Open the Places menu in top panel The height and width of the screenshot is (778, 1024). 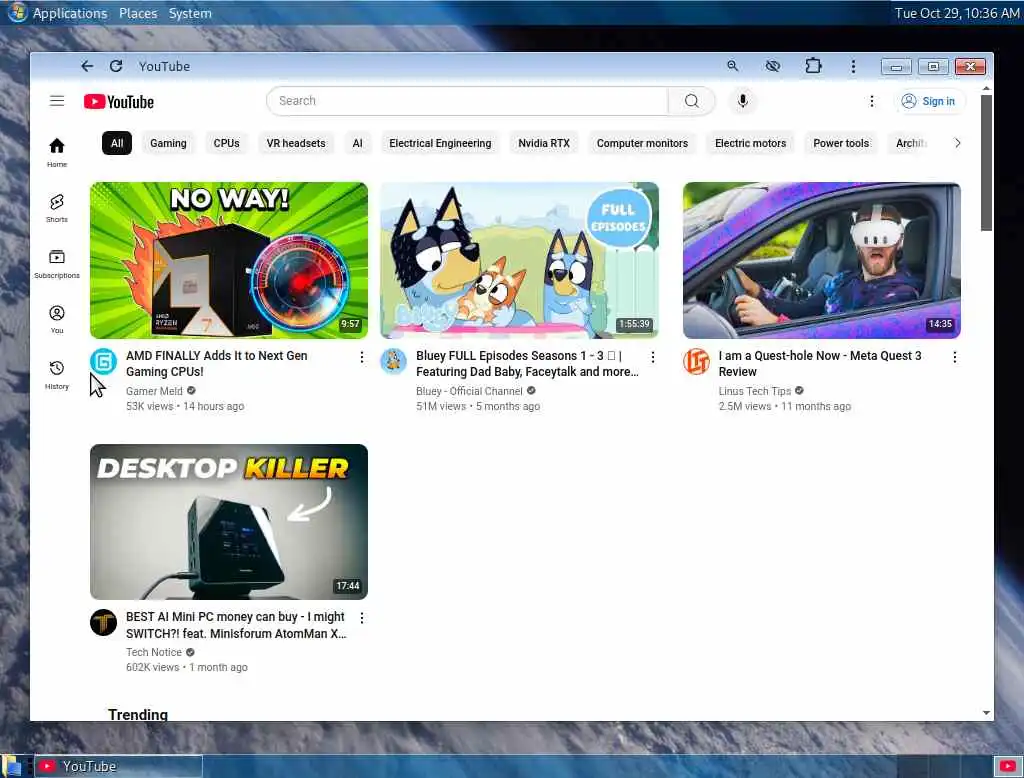[138, 13]
